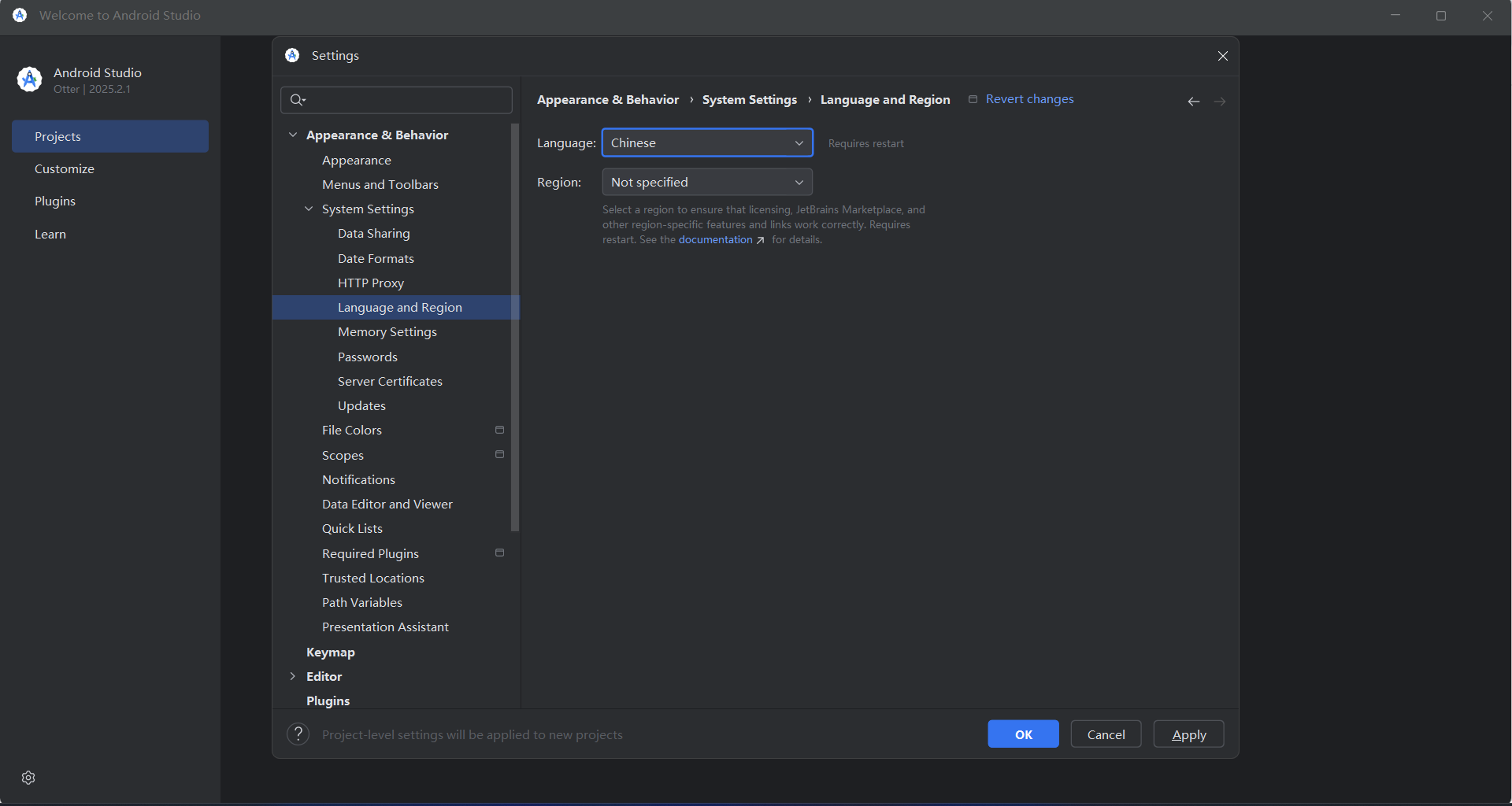Click the project-level icon beside File Colors
1512x806 pixels.
499,430
